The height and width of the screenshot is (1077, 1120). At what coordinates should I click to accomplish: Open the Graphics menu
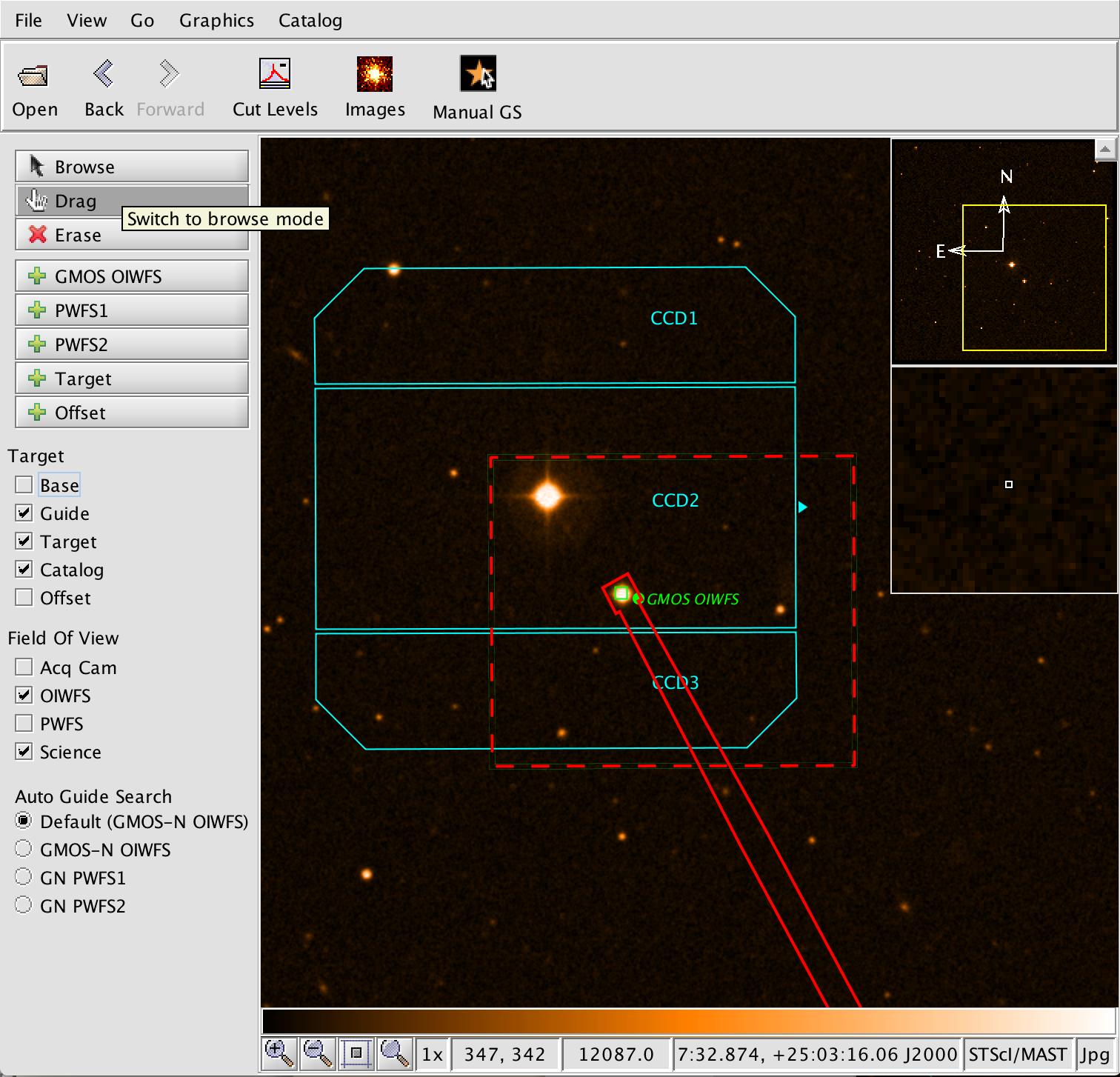click(x=216, y=20)
